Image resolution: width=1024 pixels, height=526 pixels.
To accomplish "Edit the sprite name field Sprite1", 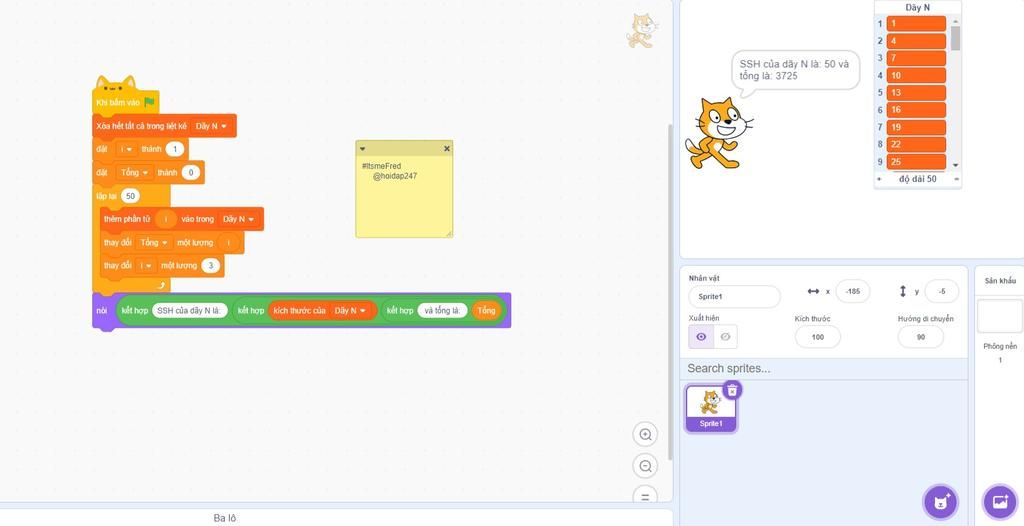I will pyautogui.click(x=734, y=297).
